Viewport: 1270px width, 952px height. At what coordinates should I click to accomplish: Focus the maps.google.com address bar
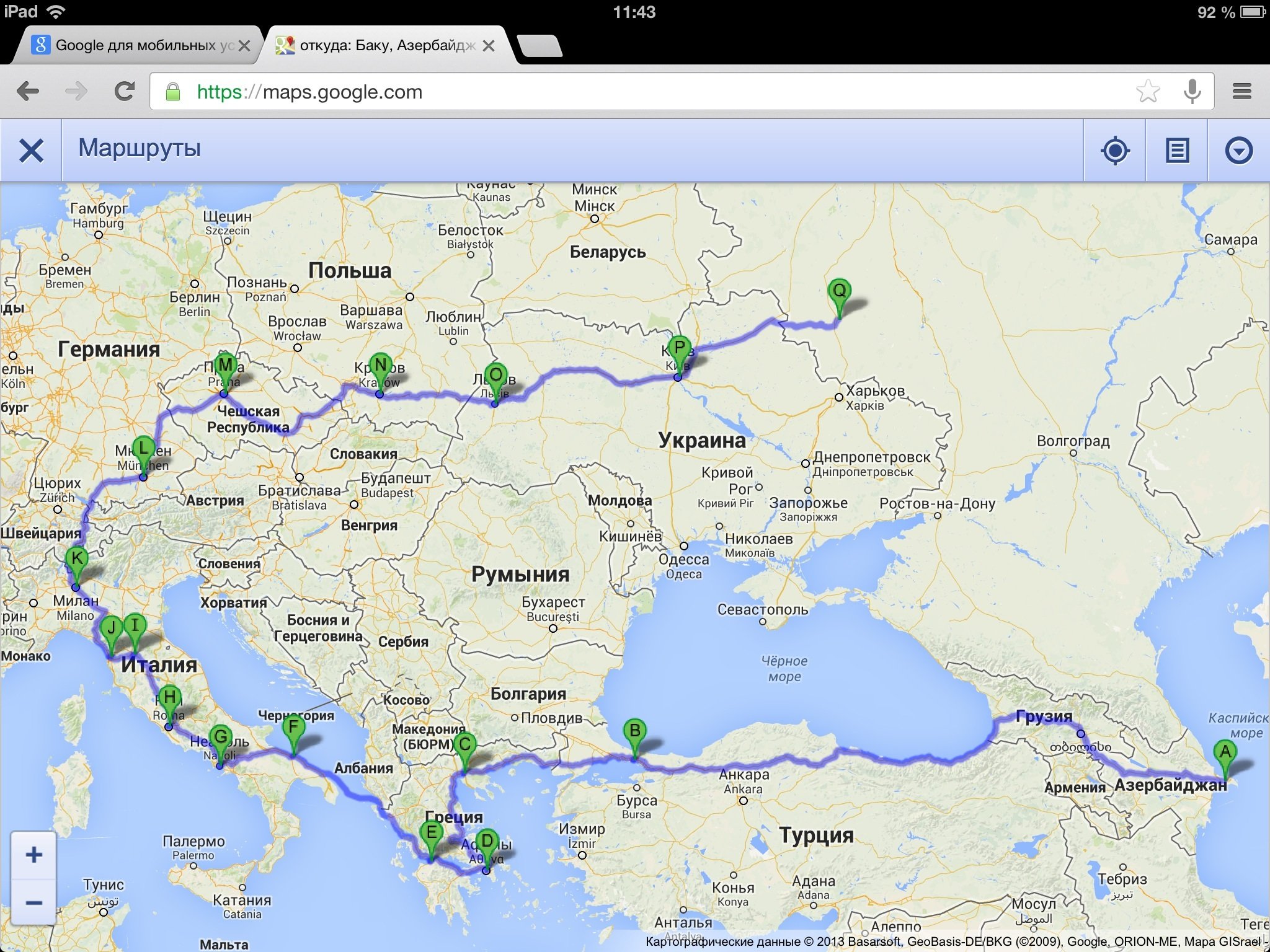click(620, 92)
